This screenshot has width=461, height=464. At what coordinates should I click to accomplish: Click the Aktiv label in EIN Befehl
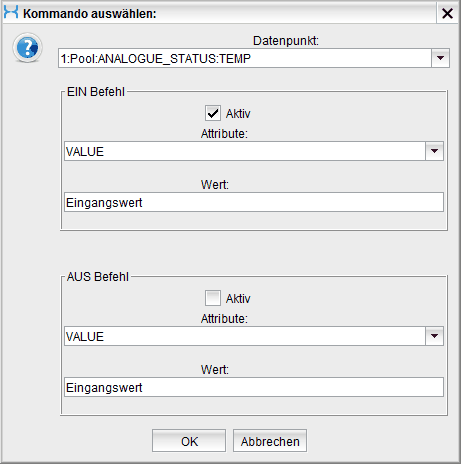pos(238,114)
